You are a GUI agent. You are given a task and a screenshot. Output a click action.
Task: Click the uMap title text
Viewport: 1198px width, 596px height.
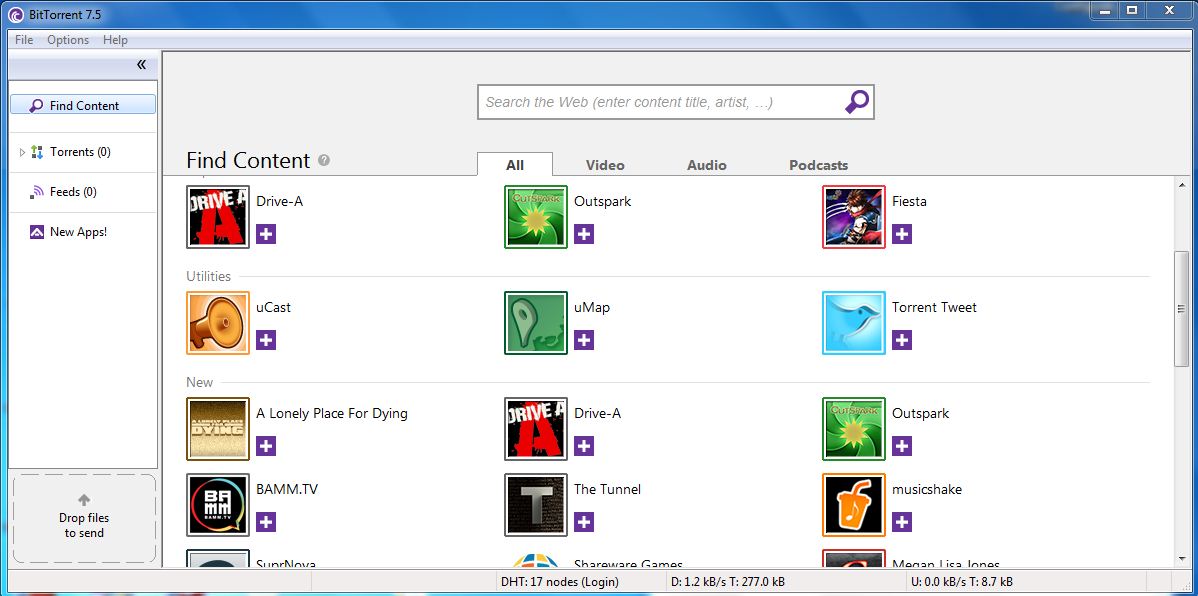point(592,307)
